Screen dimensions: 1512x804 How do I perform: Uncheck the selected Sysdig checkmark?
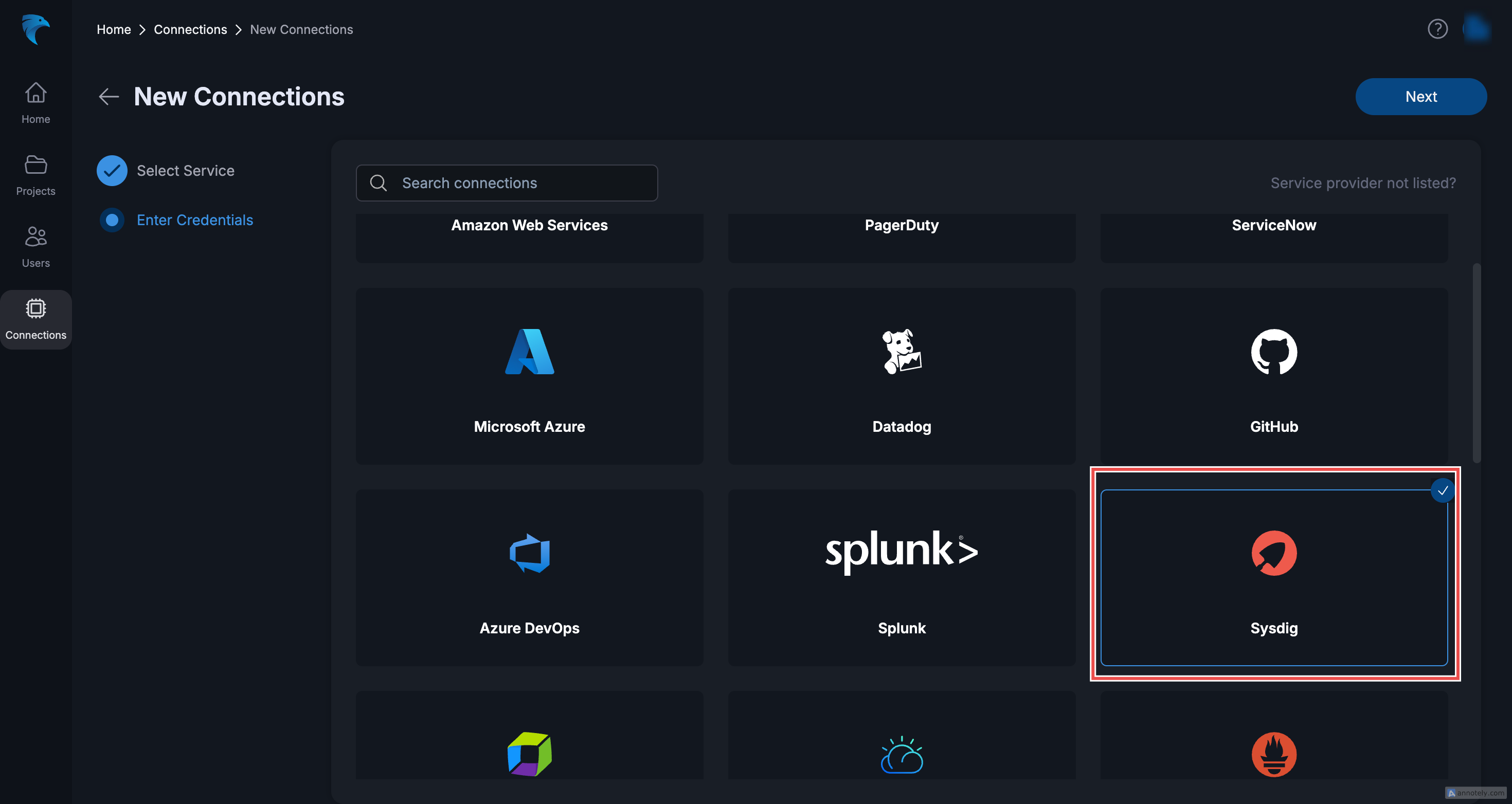coord(1442,490)
